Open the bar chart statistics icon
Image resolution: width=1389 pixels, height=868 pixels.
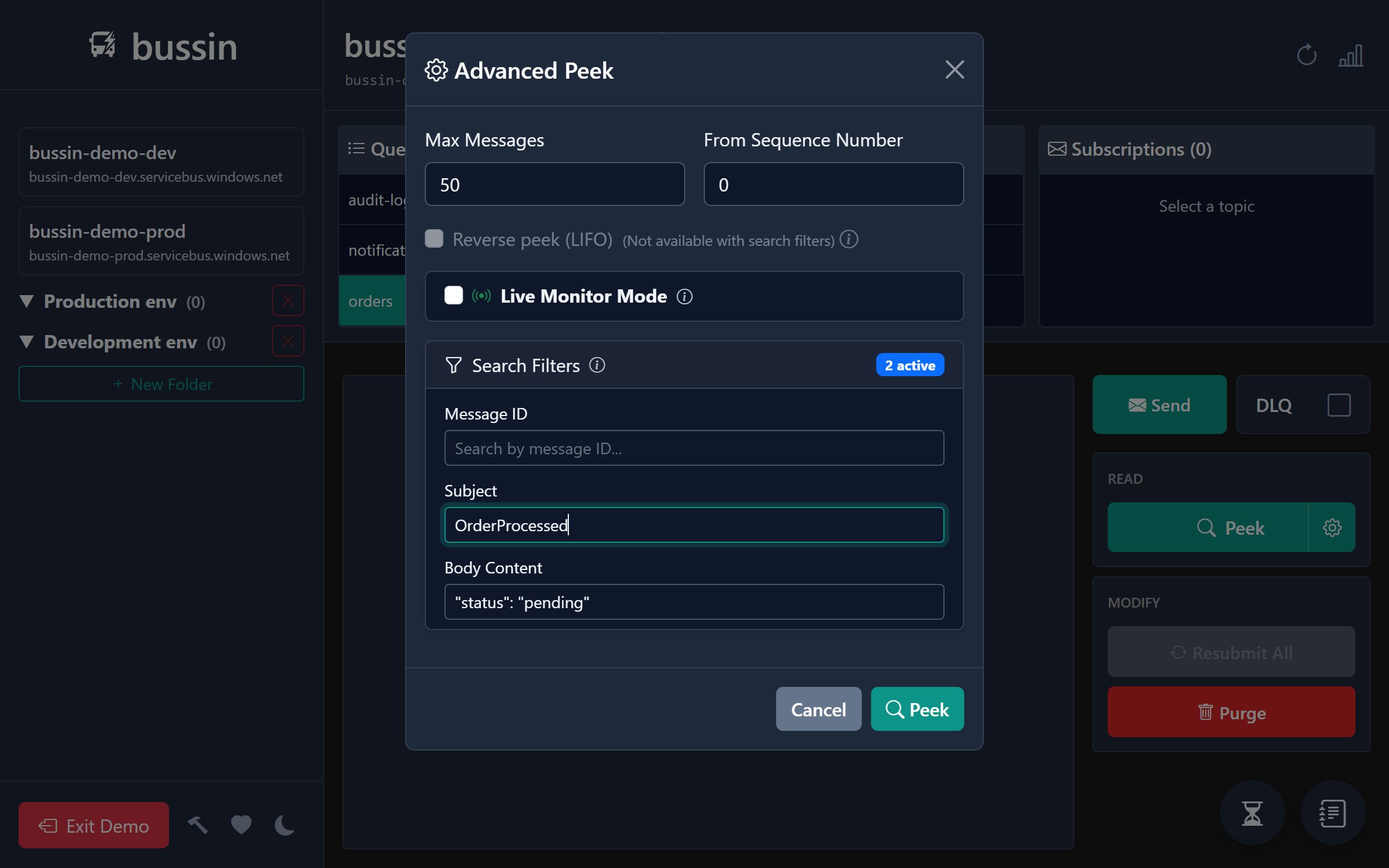1351,56
